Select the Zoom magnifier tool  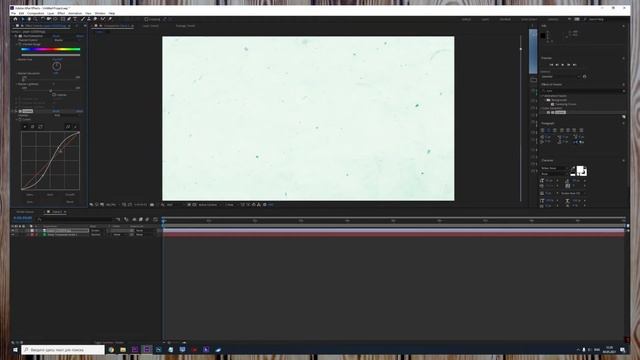(36, 19)
